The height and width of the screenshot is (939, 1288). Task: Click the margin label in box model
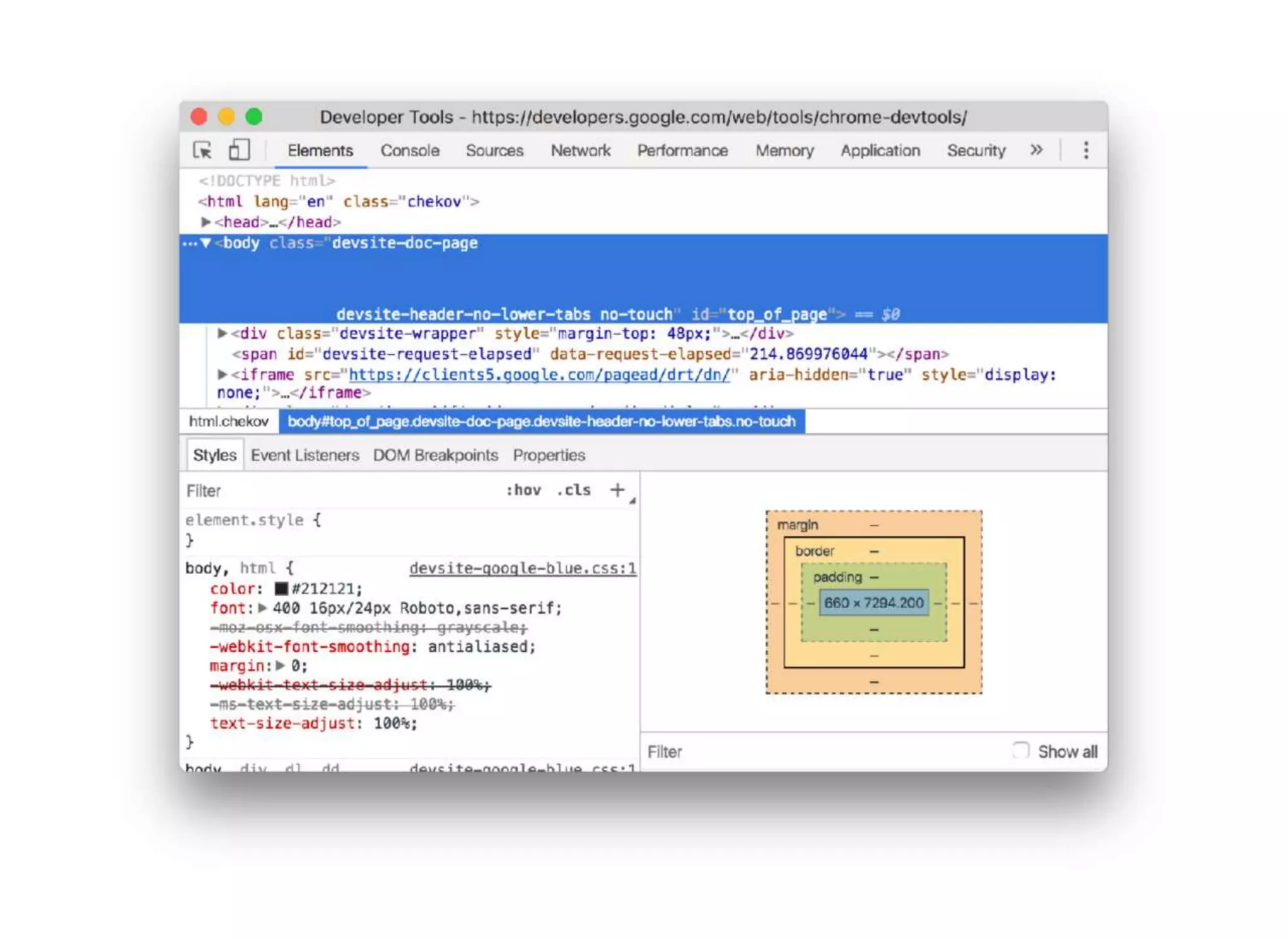click(x=797, y=525)
